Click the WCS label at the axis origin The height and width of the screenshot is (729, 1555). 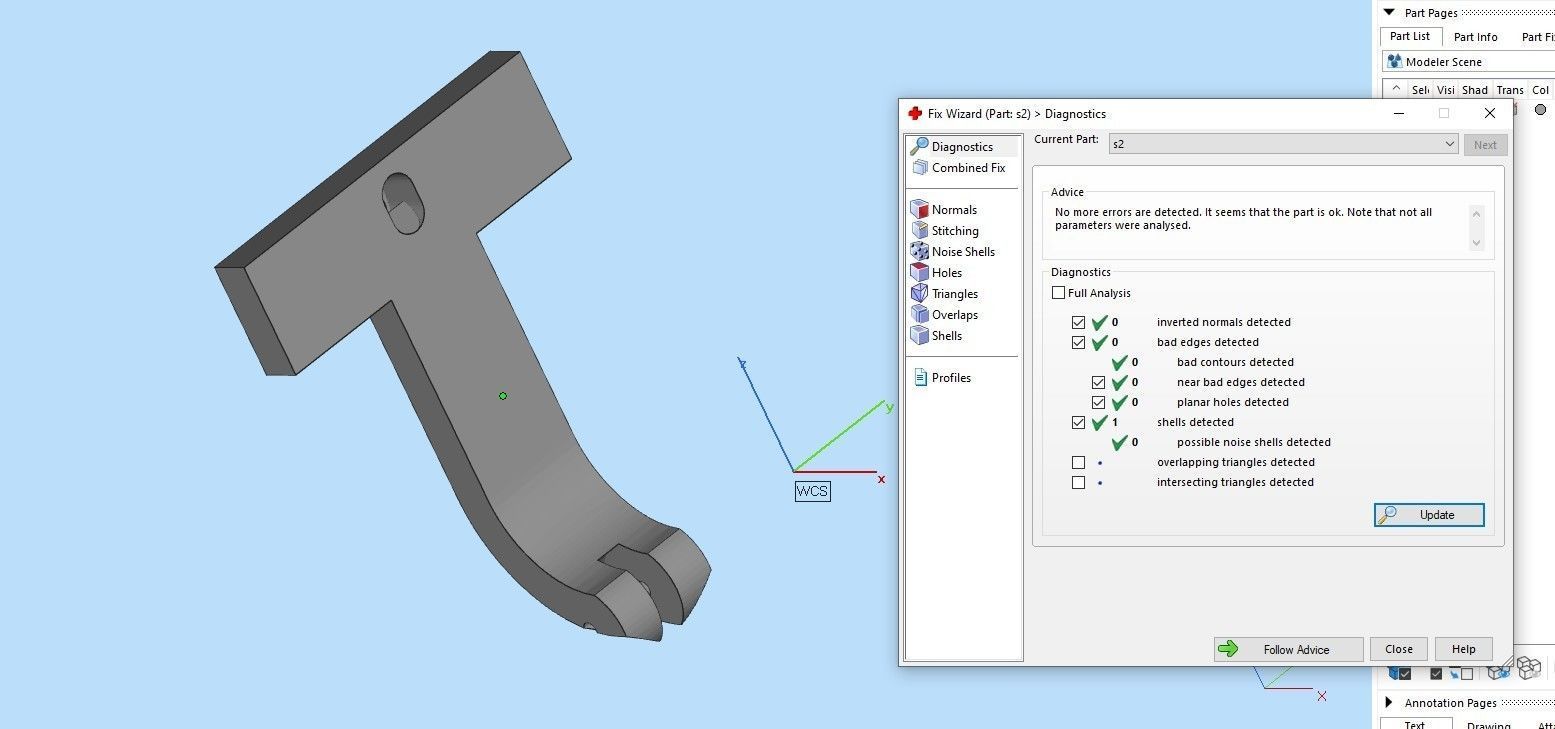tap(812, 491)
